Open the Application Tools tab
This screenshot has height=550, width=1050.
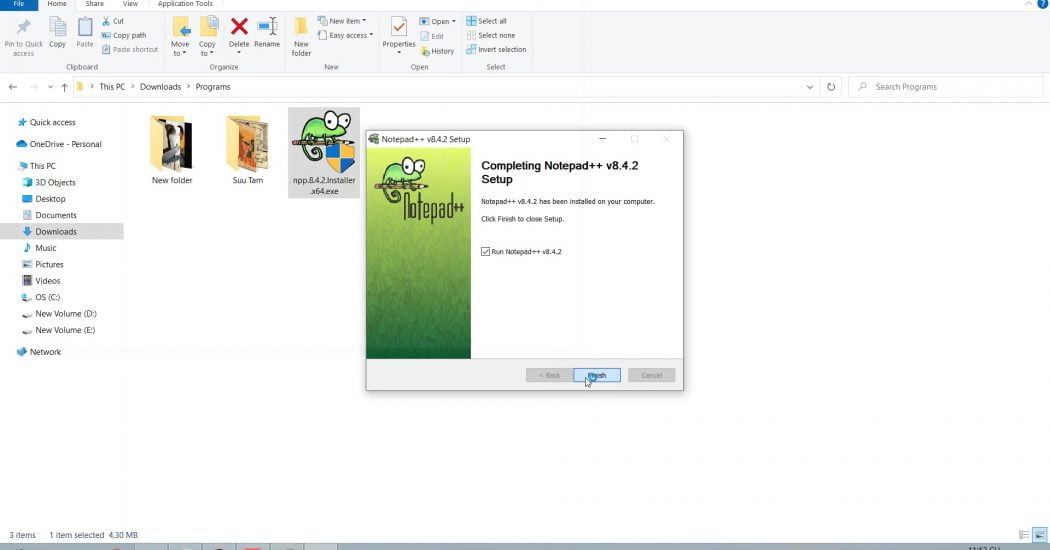(185, 4)
